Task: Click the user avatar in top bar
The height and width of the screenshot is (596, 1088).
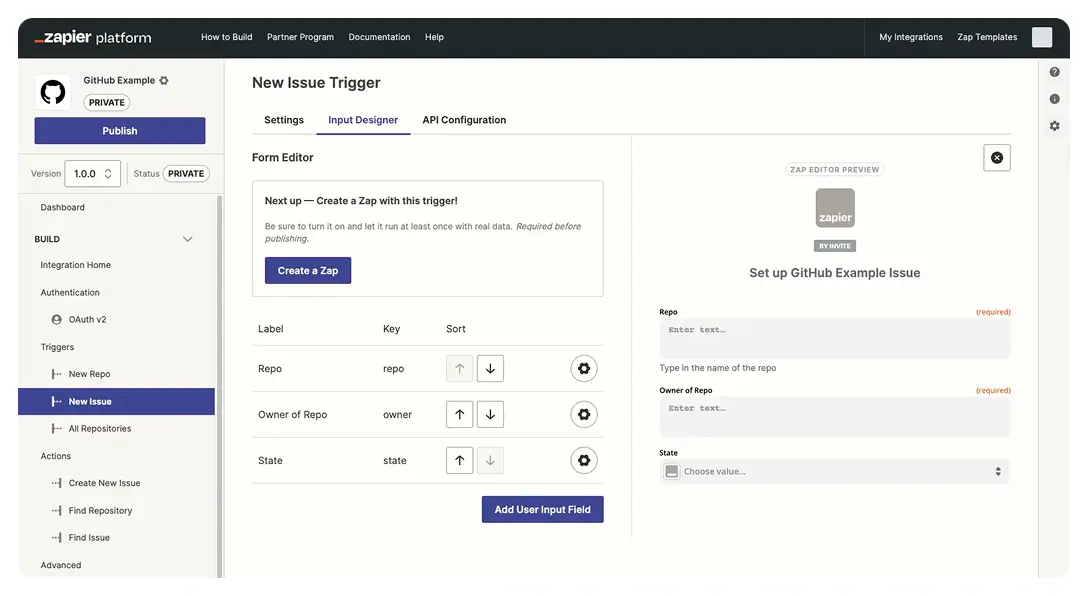Action: pyautogui.click(x=1042, y=37)
